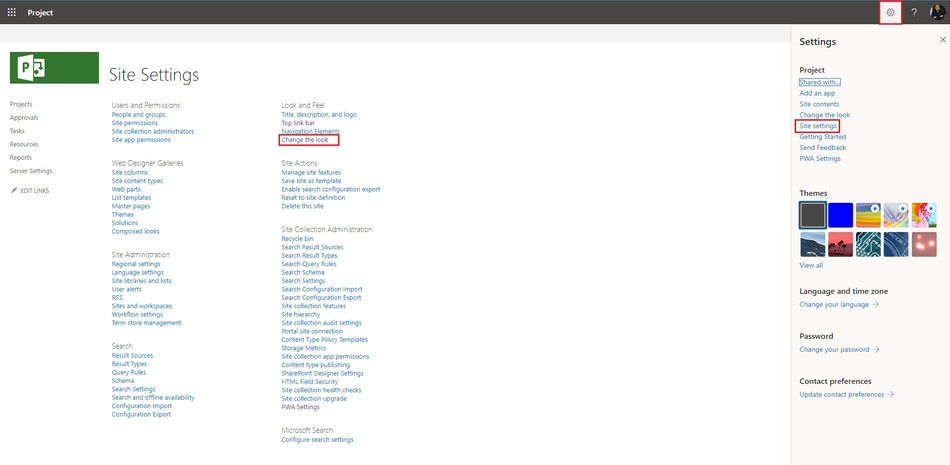The width and height of the screenshot is (950, 465).
Task: Click Delete this site link
Action: [x=302, y=207]
